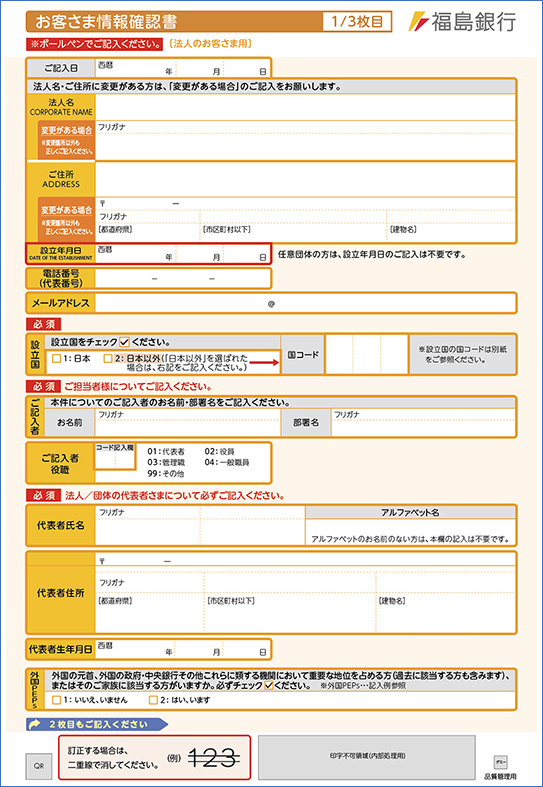
Task: Click the sample checkmark in 設立国 instruction
Action: coord(125,343)
